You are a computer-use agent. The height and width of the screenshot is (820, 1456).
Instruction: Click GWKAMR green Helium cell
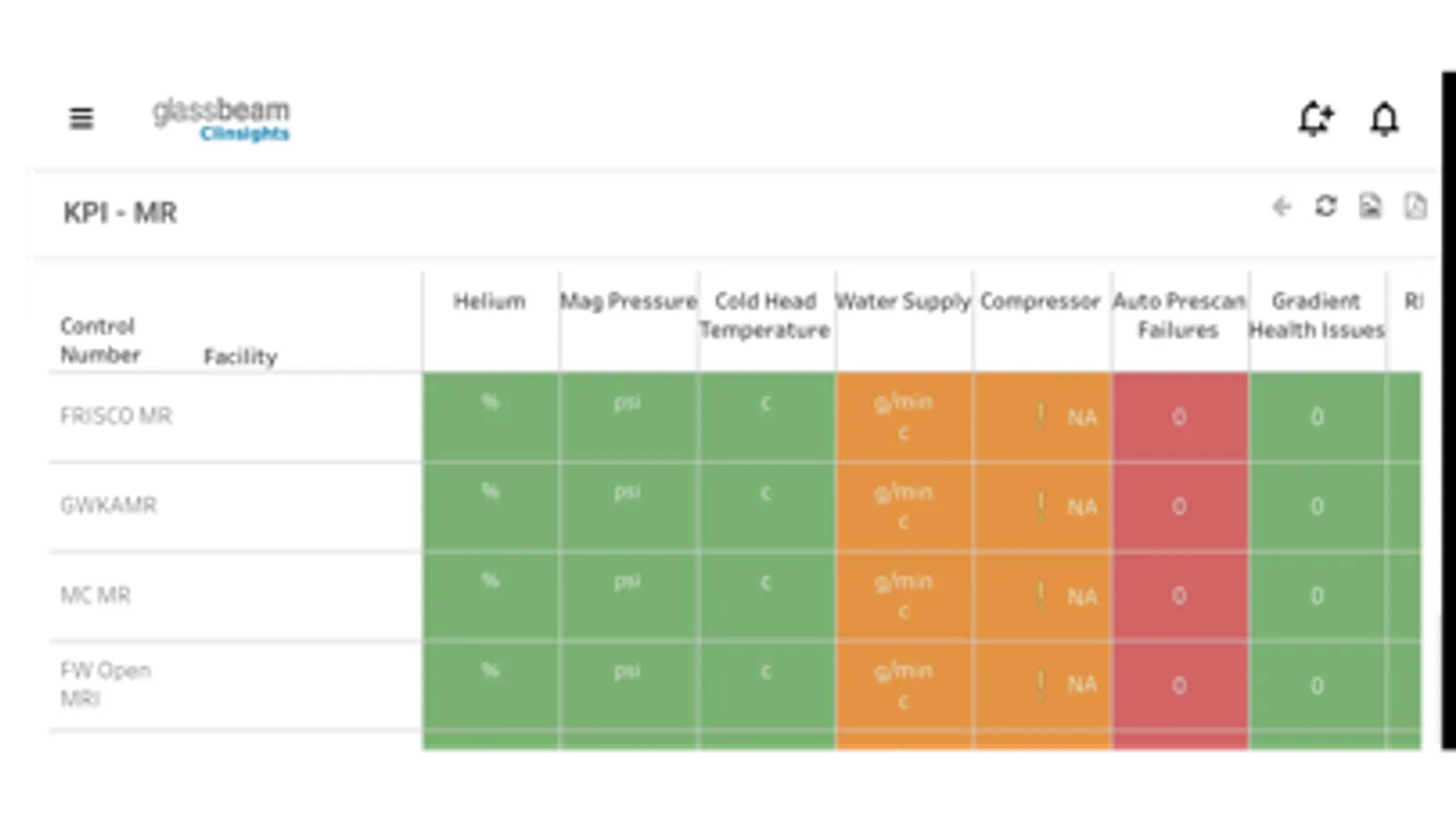point(491,506)
